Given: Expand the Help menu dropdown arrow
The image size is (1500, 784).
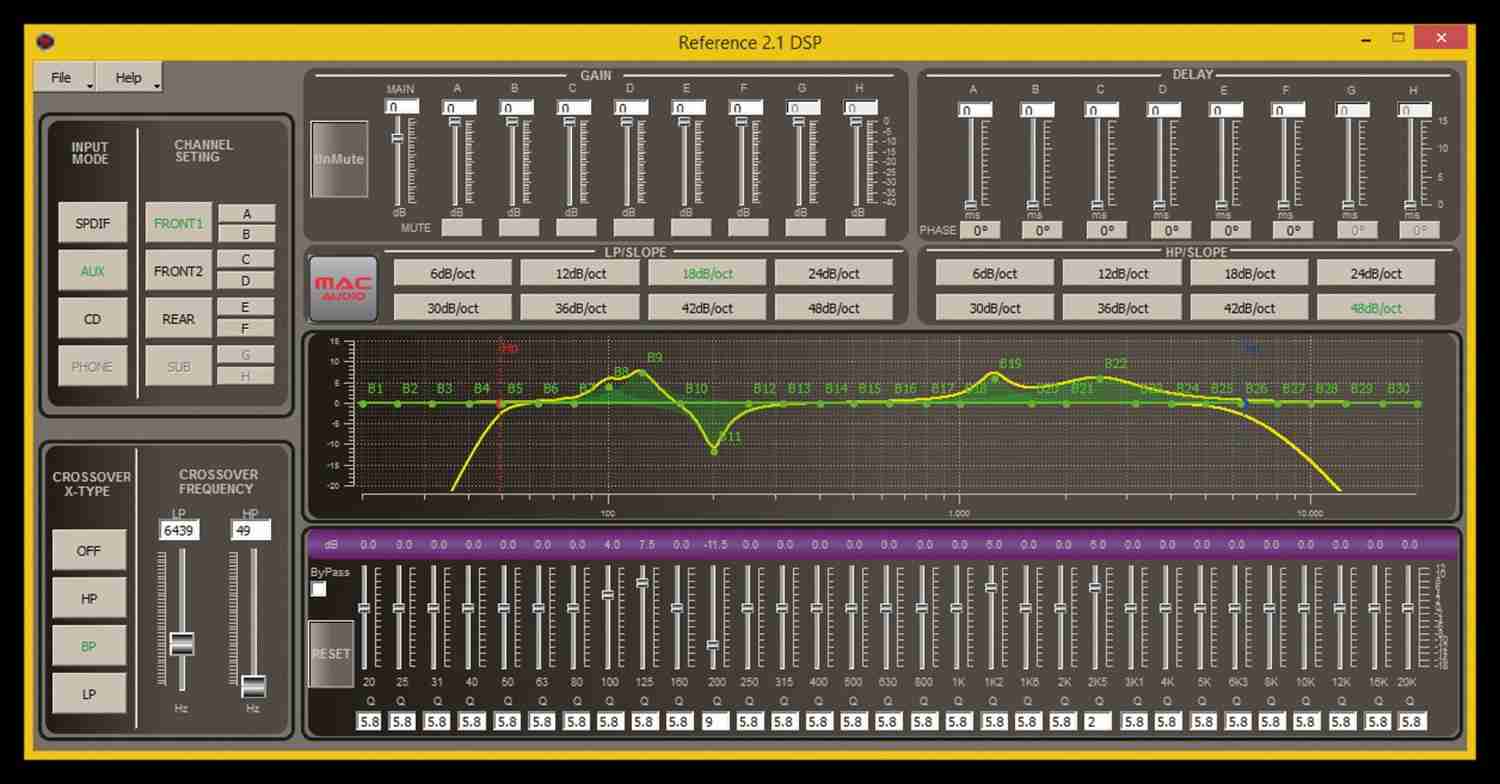Looking at the screenshot, I should pos(156,87).
